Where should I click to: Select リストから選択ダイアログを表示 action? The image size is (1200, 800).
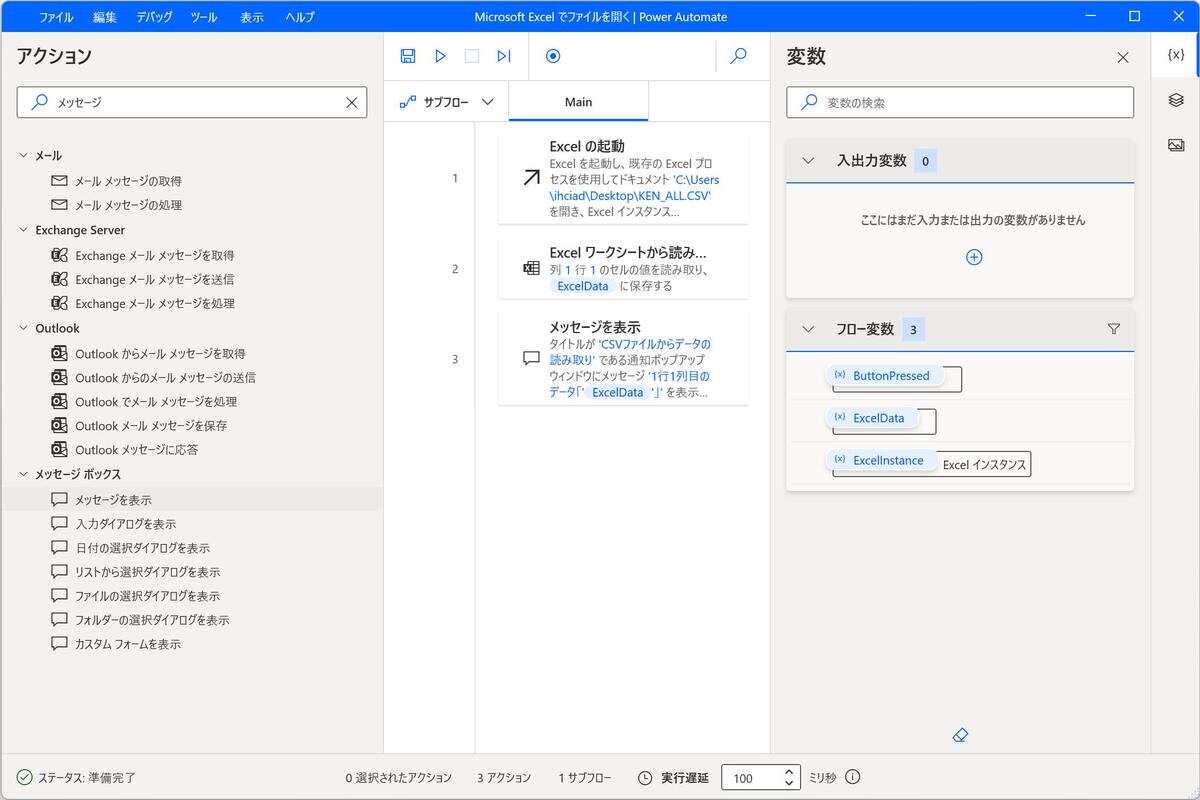coord(147,571)
